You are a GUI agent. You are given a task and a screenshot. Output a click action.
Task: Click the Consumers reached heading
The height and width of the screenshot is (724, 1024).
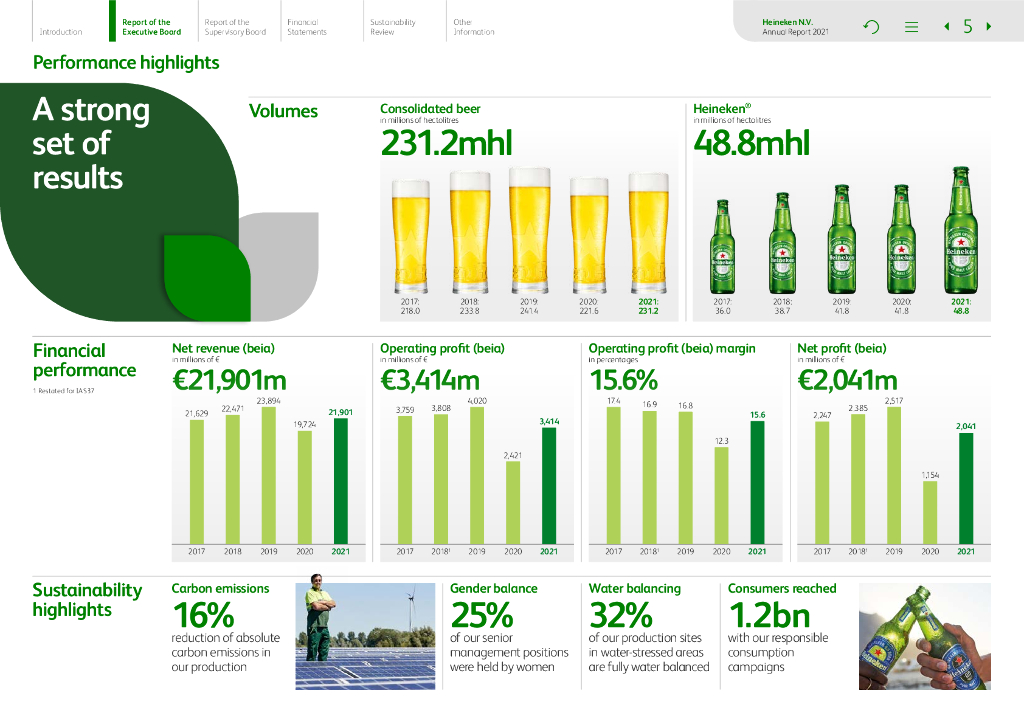tap(782, 588)
